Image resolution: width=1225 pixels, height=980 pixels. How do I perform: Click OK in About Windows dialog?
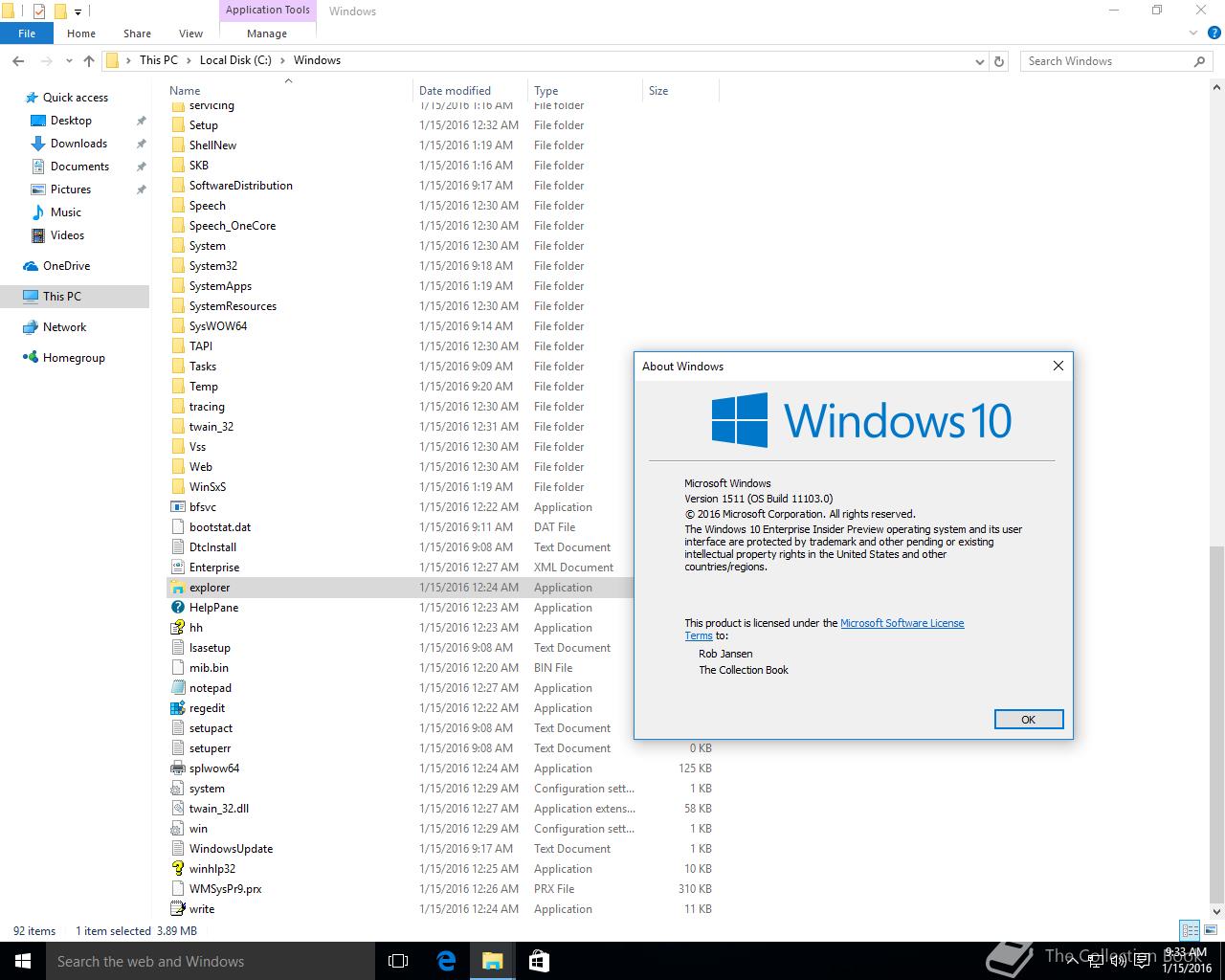(1028, 720)
